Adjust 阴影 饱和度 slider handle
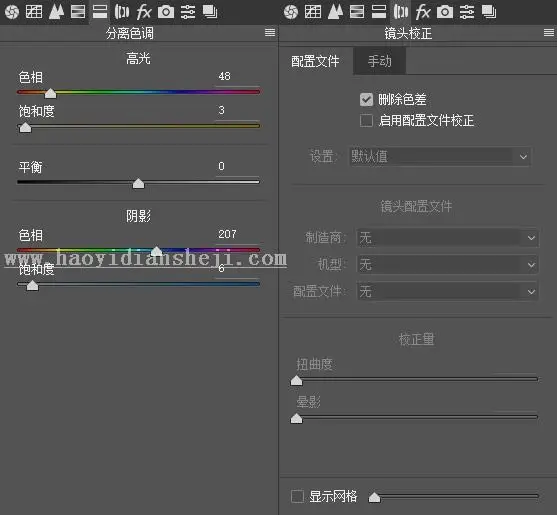557x515 pixels. (32, 285)
